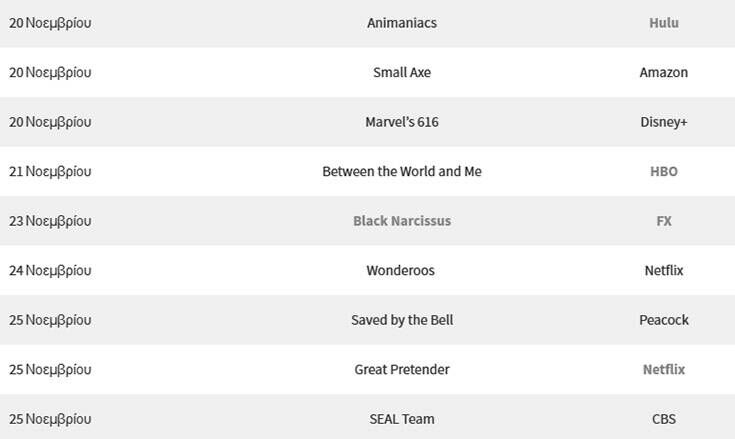
Task: Select the Marvel's 616 title
Action: coord(401,122)
